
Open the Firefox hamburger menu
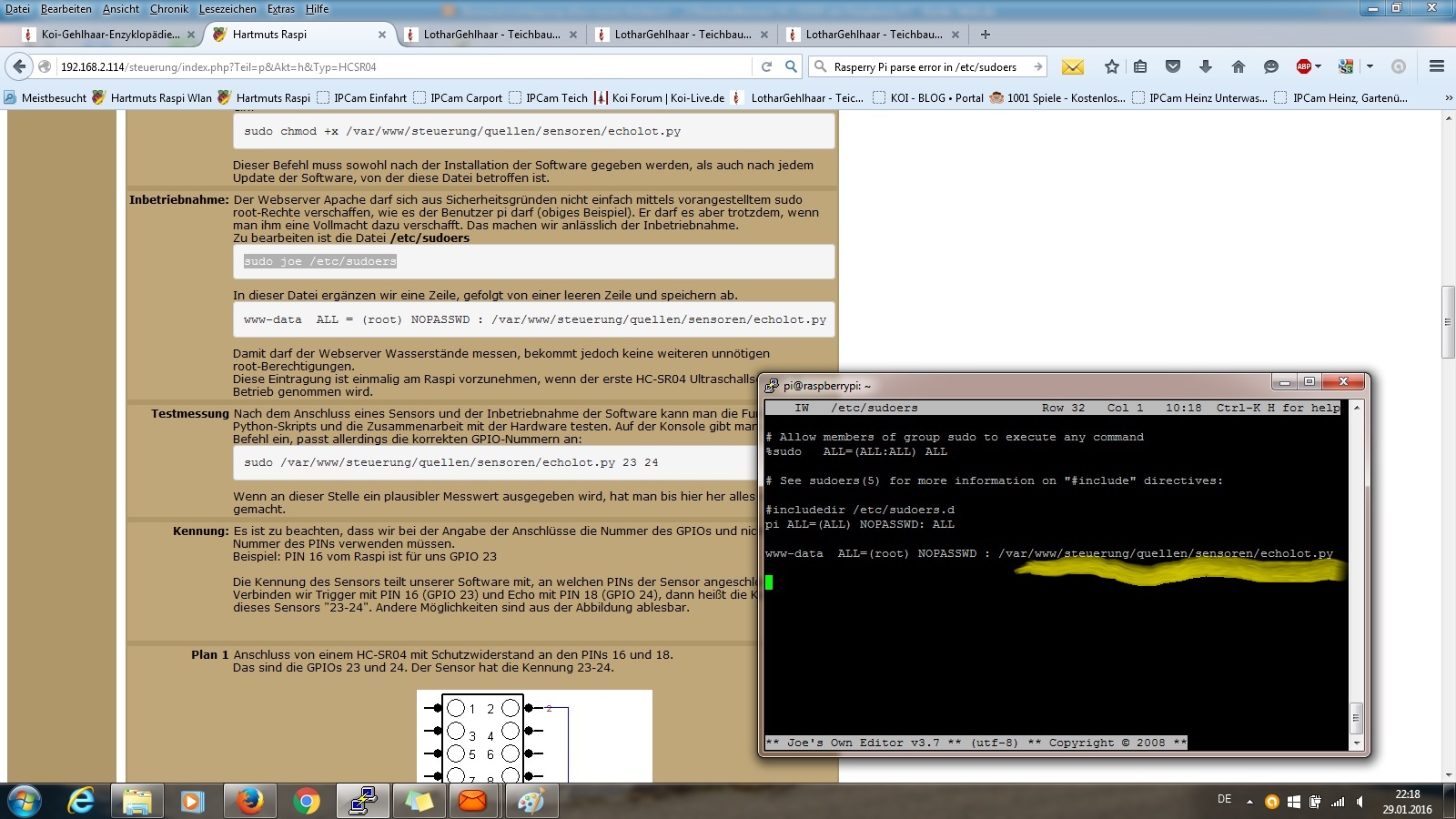[1437, 66]
